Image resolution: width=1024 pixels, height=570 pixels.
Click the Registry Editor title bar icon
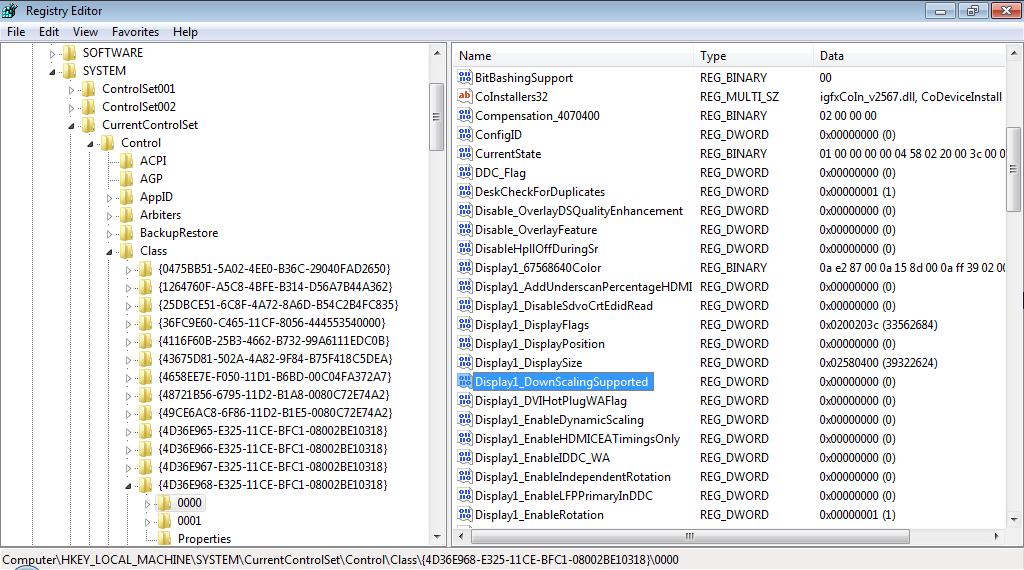coord(10,10)
